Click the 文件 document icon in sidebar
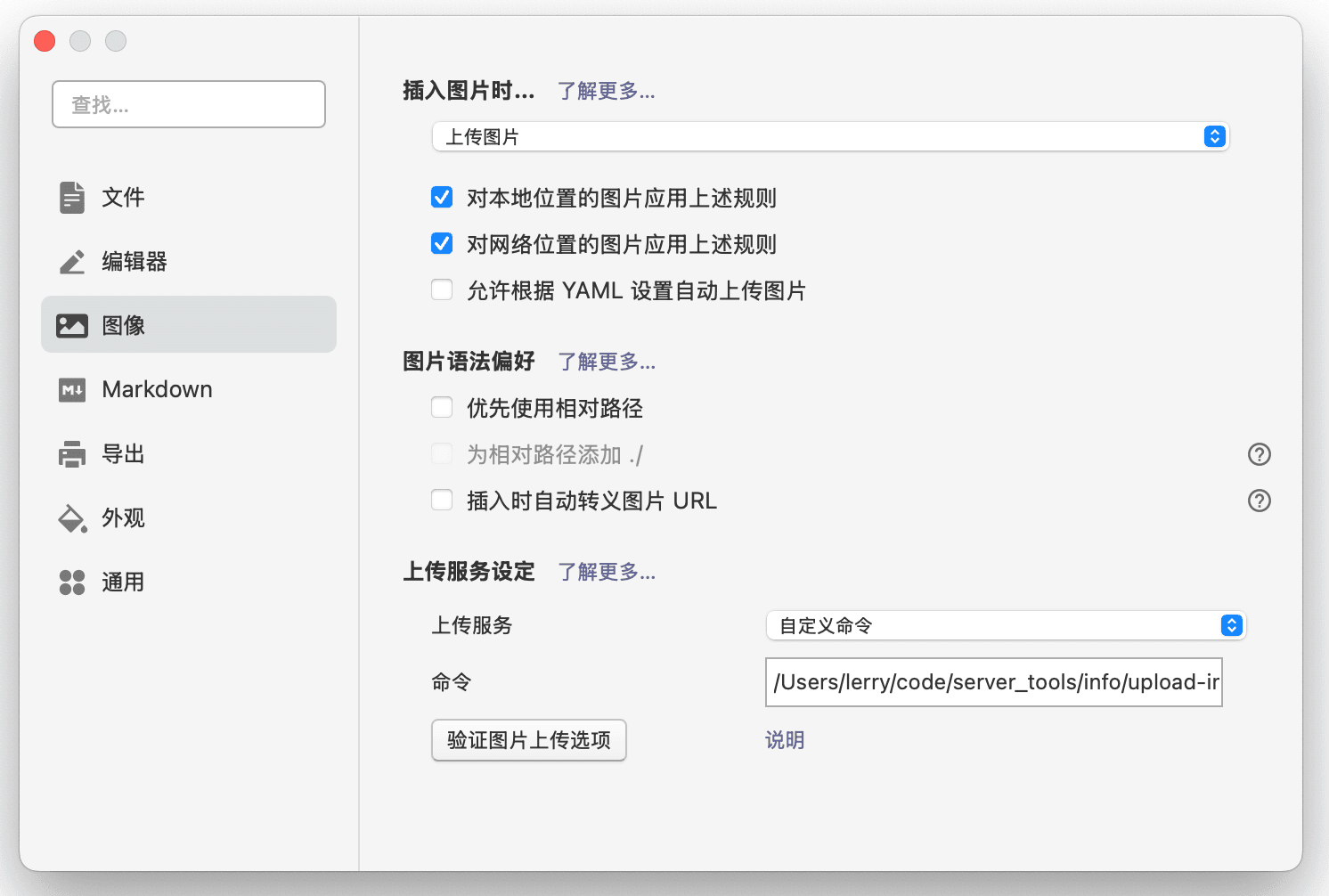1329x896 pixels. [x=72, y=197]
